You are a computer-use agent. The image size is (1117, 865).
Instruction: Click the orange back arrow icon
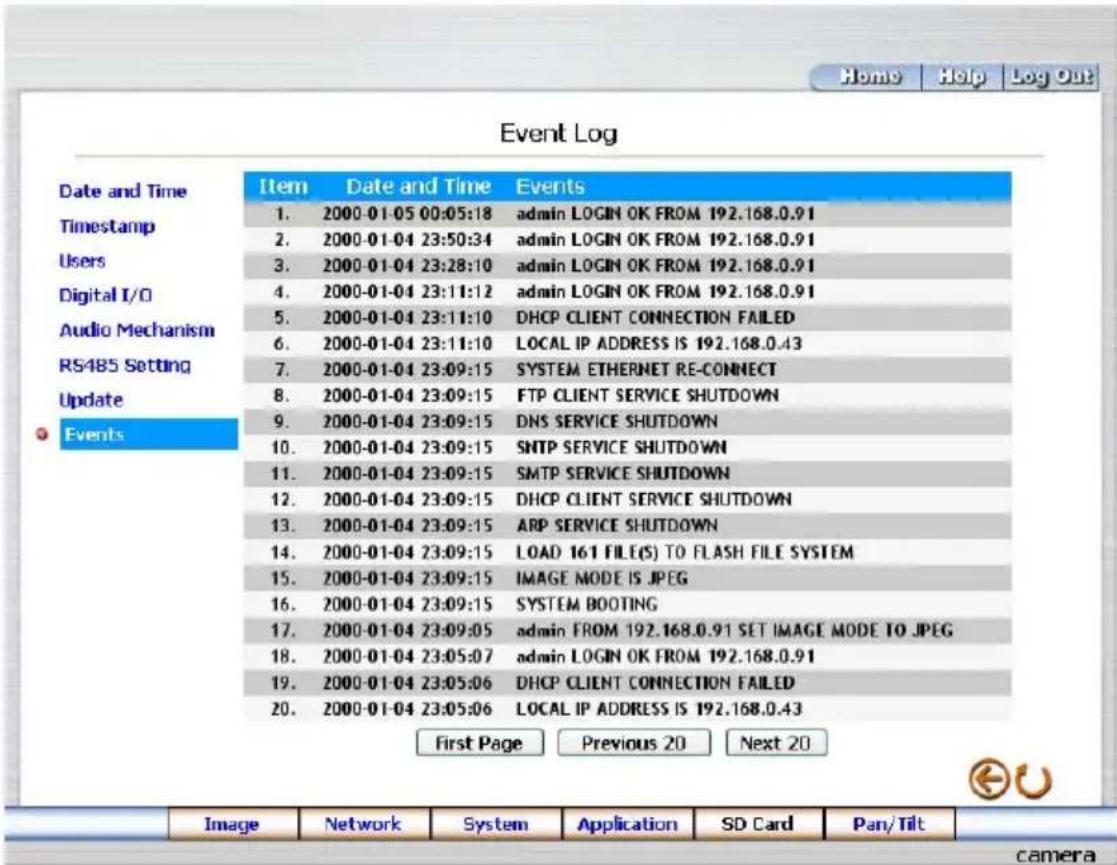(x=988, y=779)
